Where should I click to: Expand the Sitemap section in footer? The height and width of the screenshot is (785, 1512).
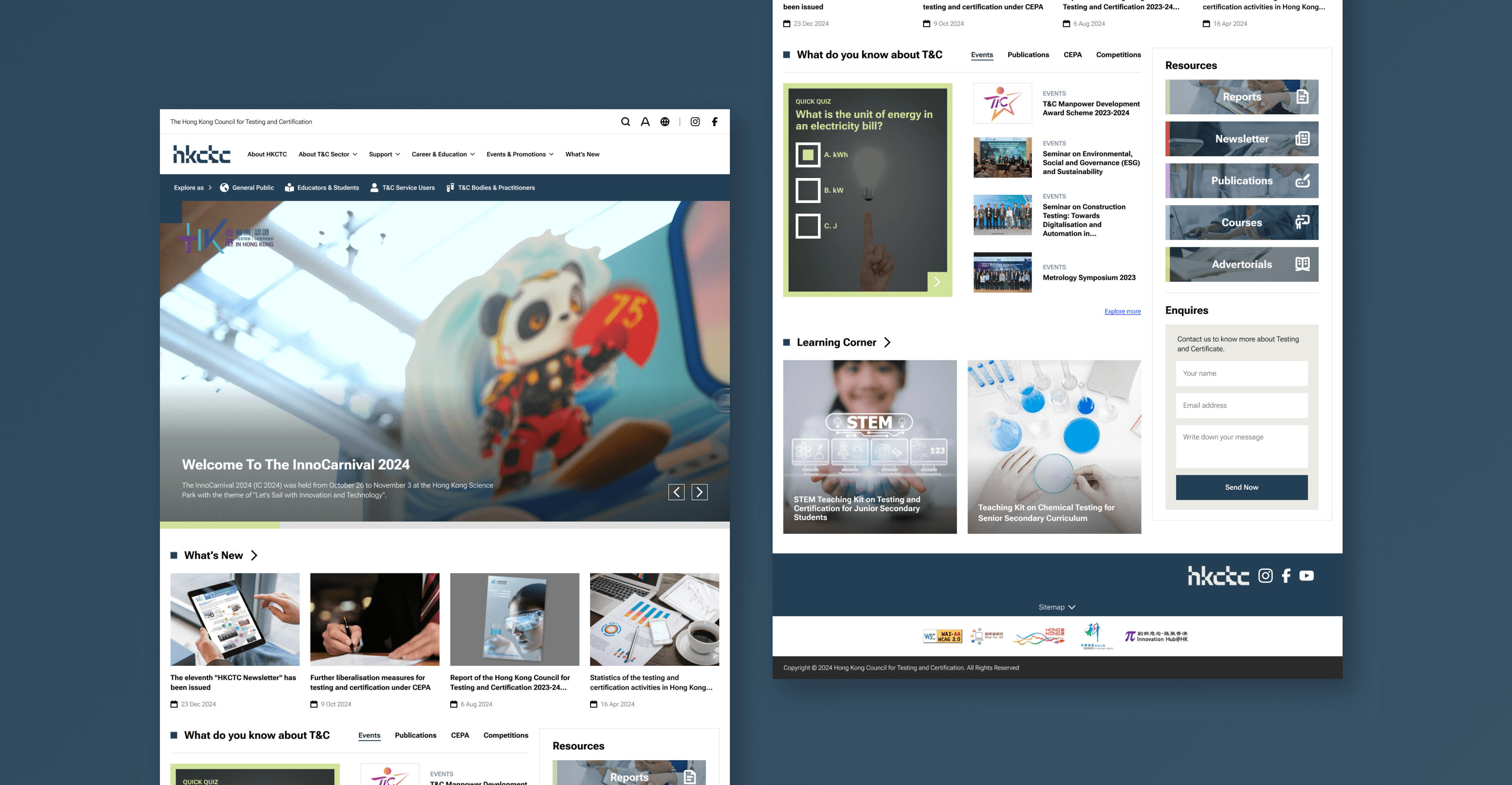coord(1056,607)
